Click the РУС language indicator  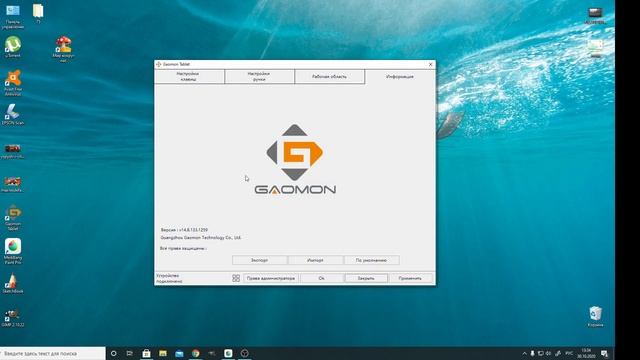click(x=569, y=353)
